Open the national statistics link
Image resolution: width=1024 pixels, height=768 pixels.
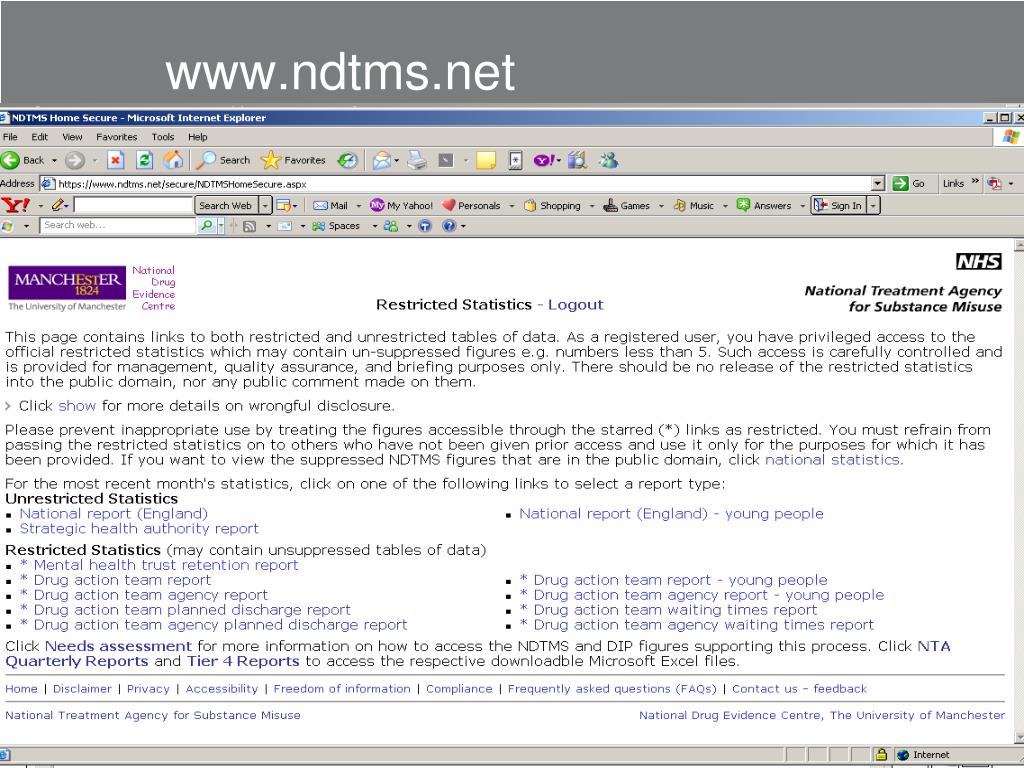[833, 460]
